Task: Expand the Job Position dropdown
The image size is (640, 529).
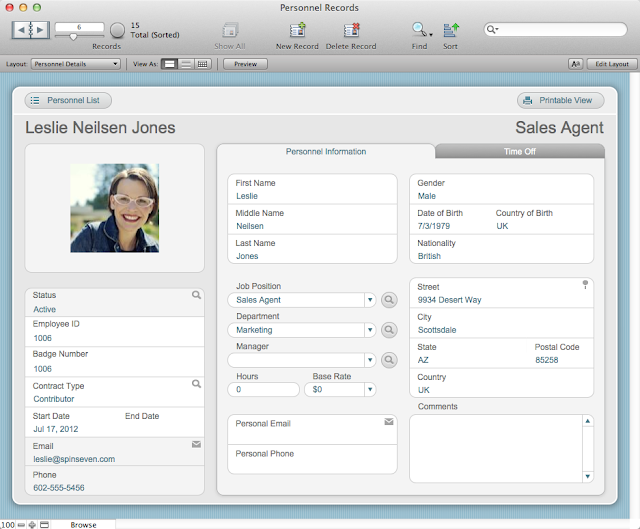Action: coord(370,300)
